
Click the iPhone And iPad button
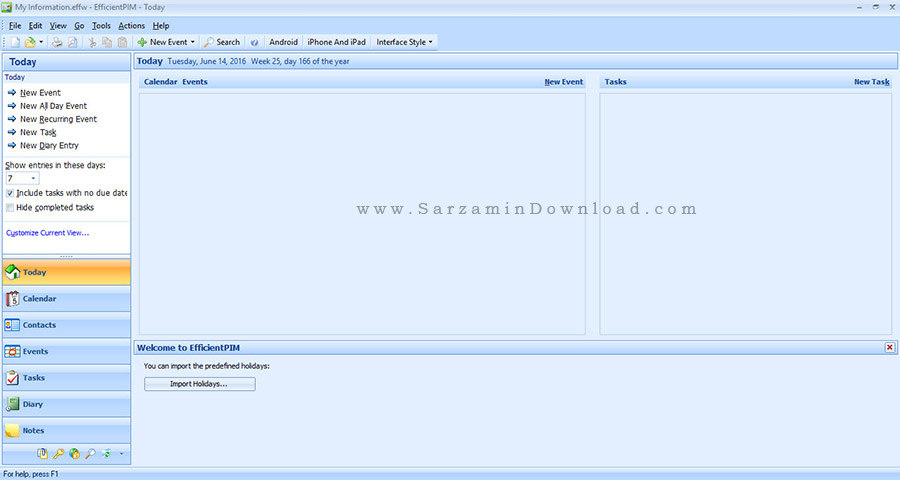tap(336, 42)
